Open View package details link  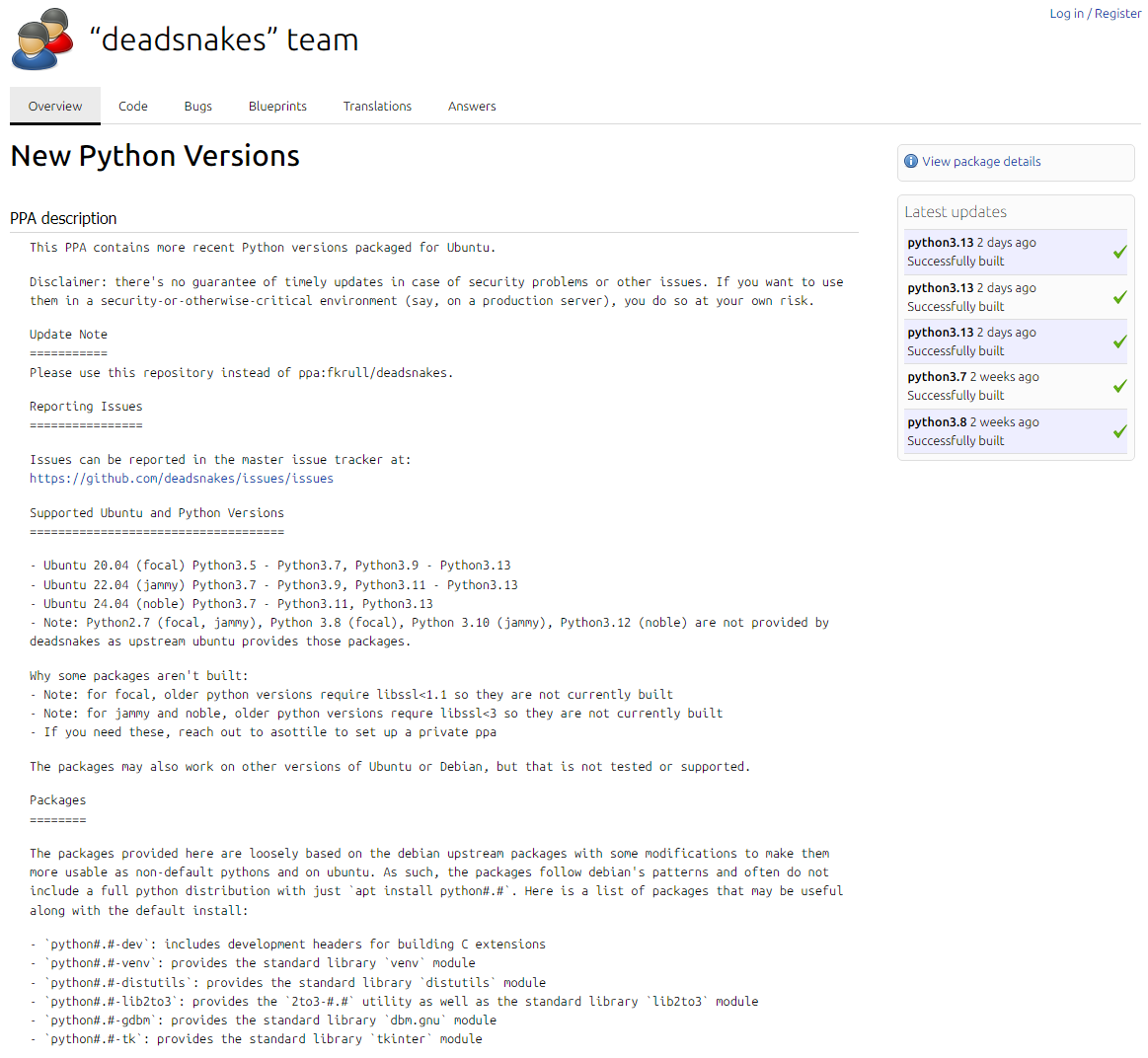[x=981, y=161]
